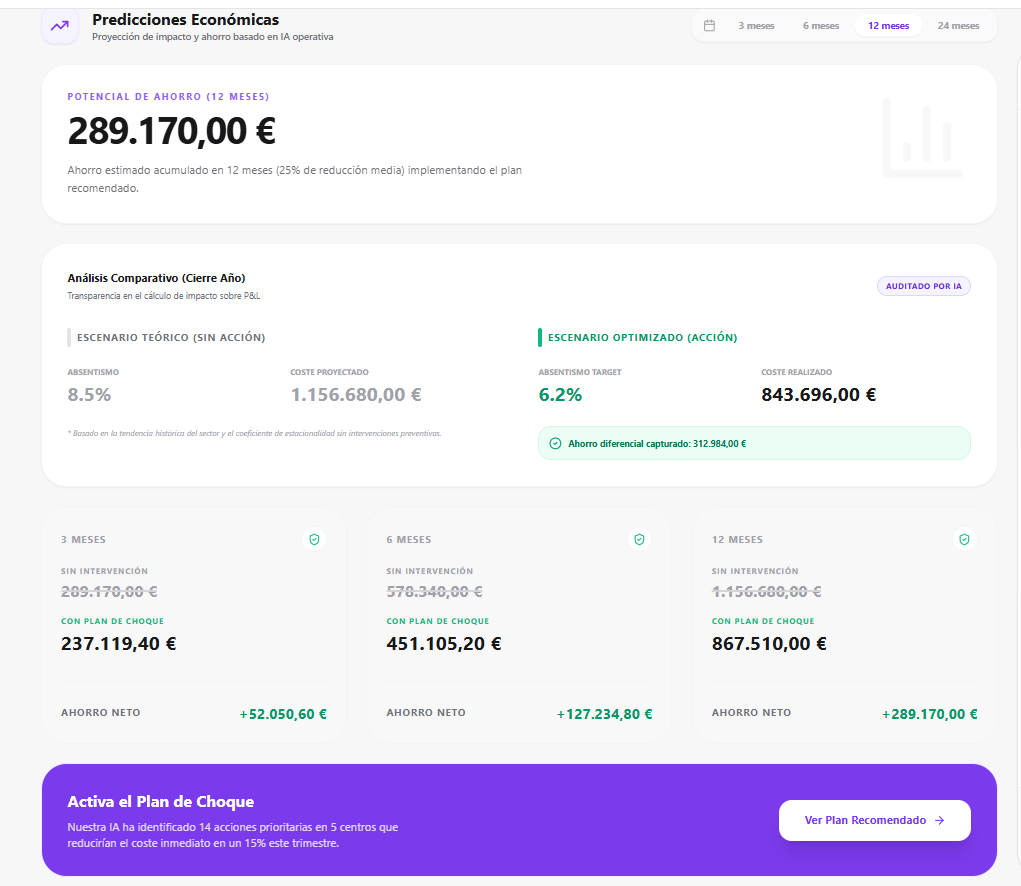Click the Predicciones Económicas title
Image resolution: width=1021 pixels, height=886 pixels.
click(x=186, y=20)
